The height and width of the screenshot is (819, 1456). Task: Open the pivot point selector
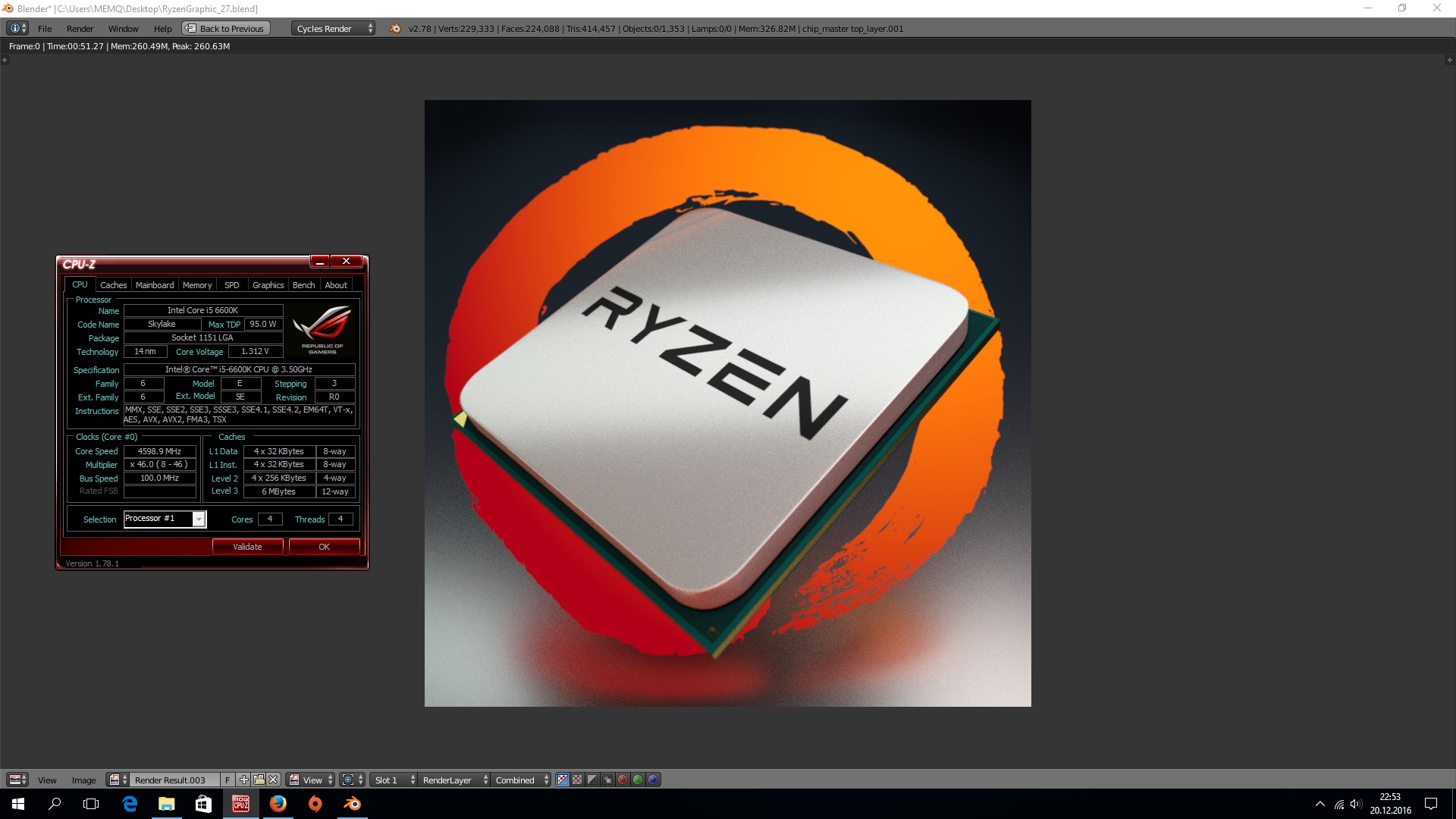coord(353,780)
